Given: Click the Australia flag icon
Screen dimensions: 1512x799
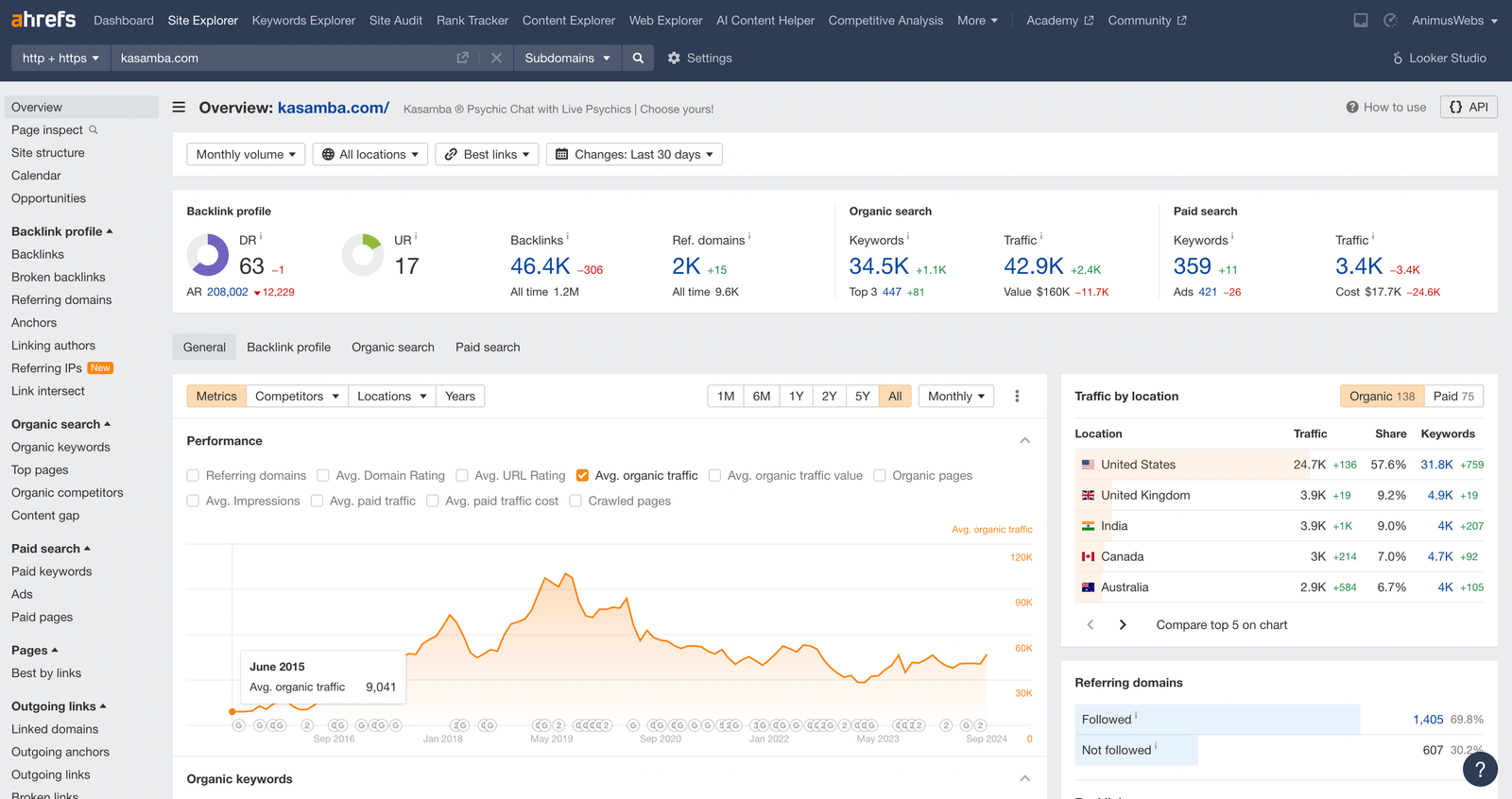Looking at the screenshot, I should tap(1089, 587).
